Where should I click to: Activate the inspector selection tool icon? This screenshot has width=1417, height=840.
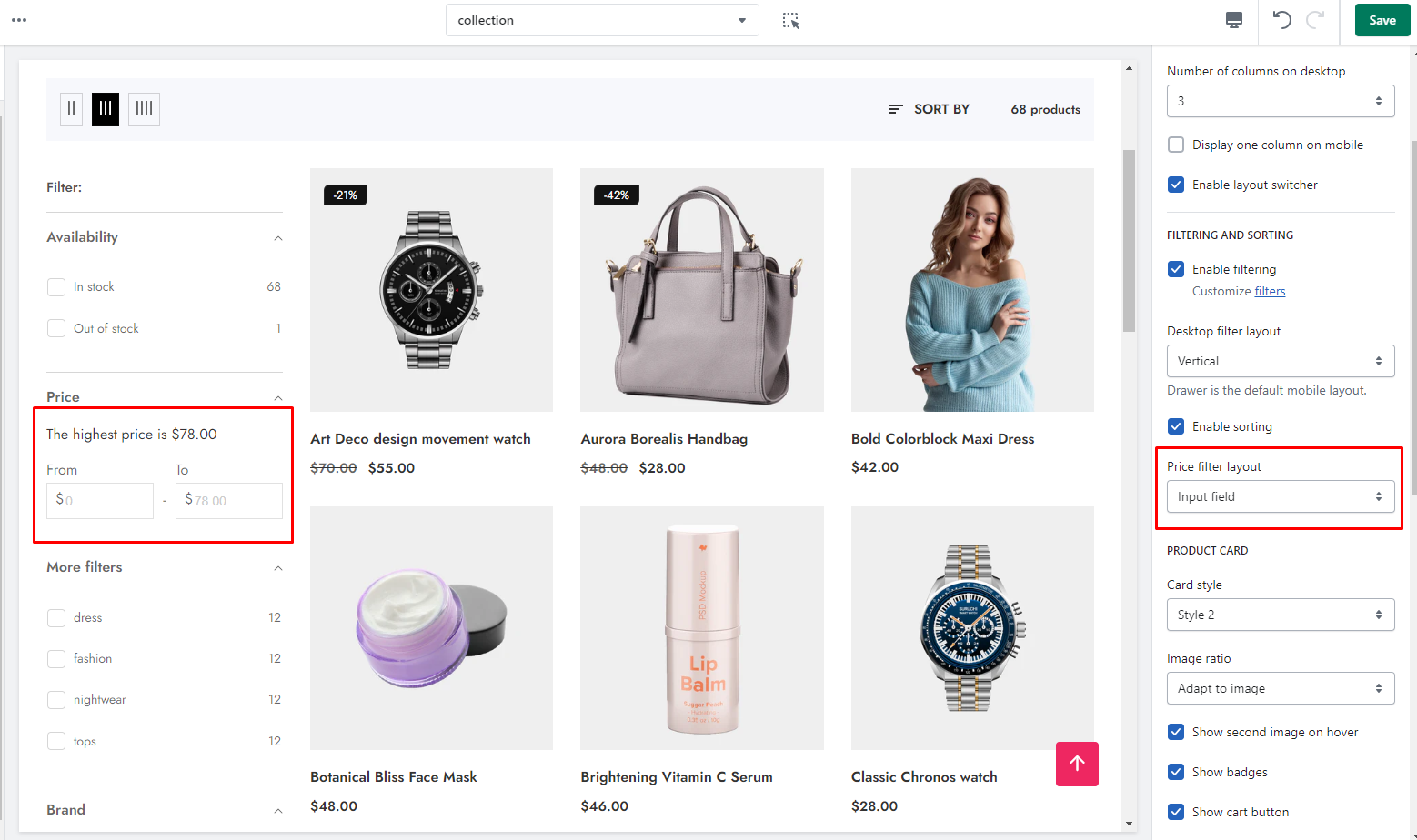click(x=790, y=20)
